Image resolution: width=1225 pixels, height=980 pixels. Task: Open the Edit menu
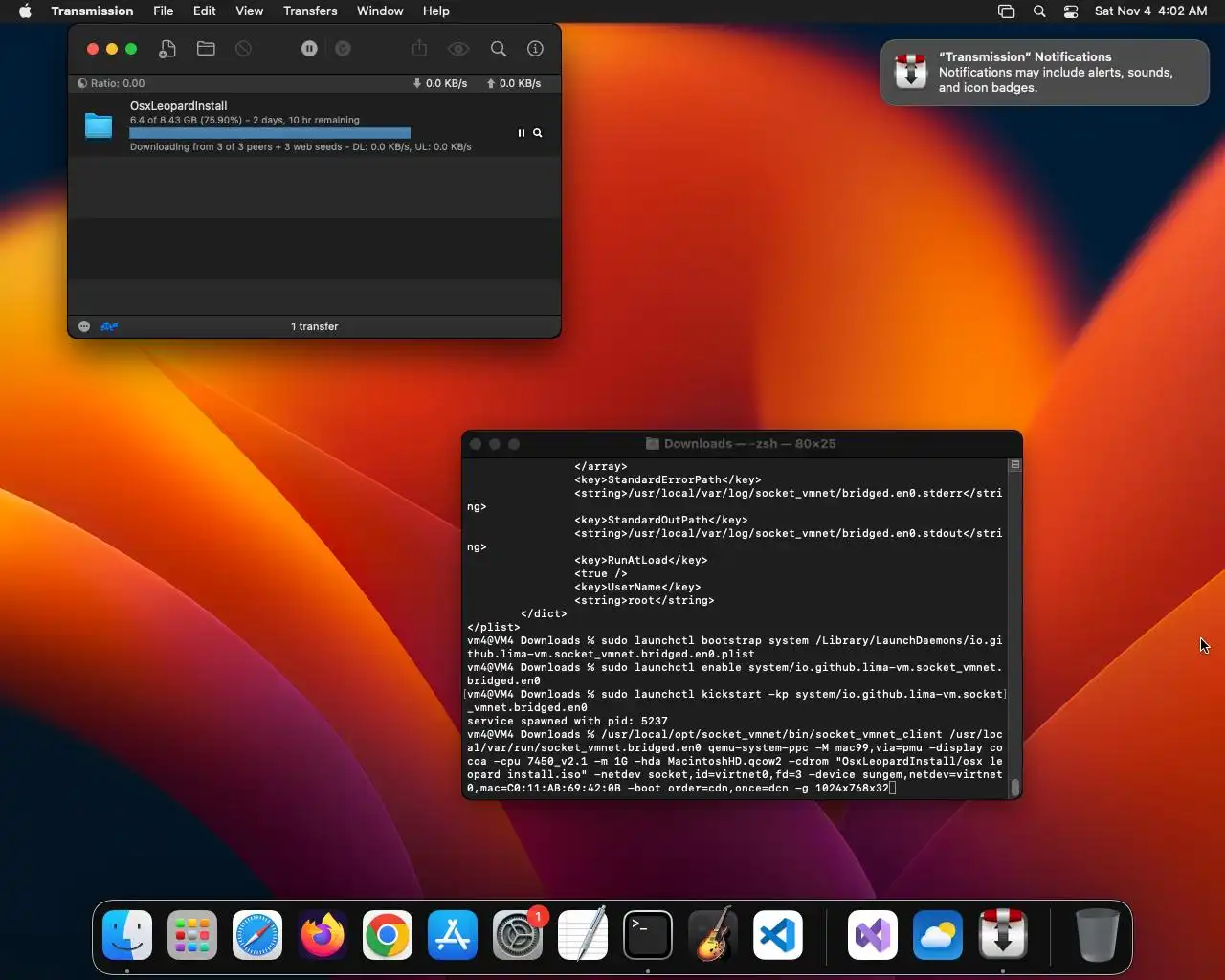pos(204,11)
